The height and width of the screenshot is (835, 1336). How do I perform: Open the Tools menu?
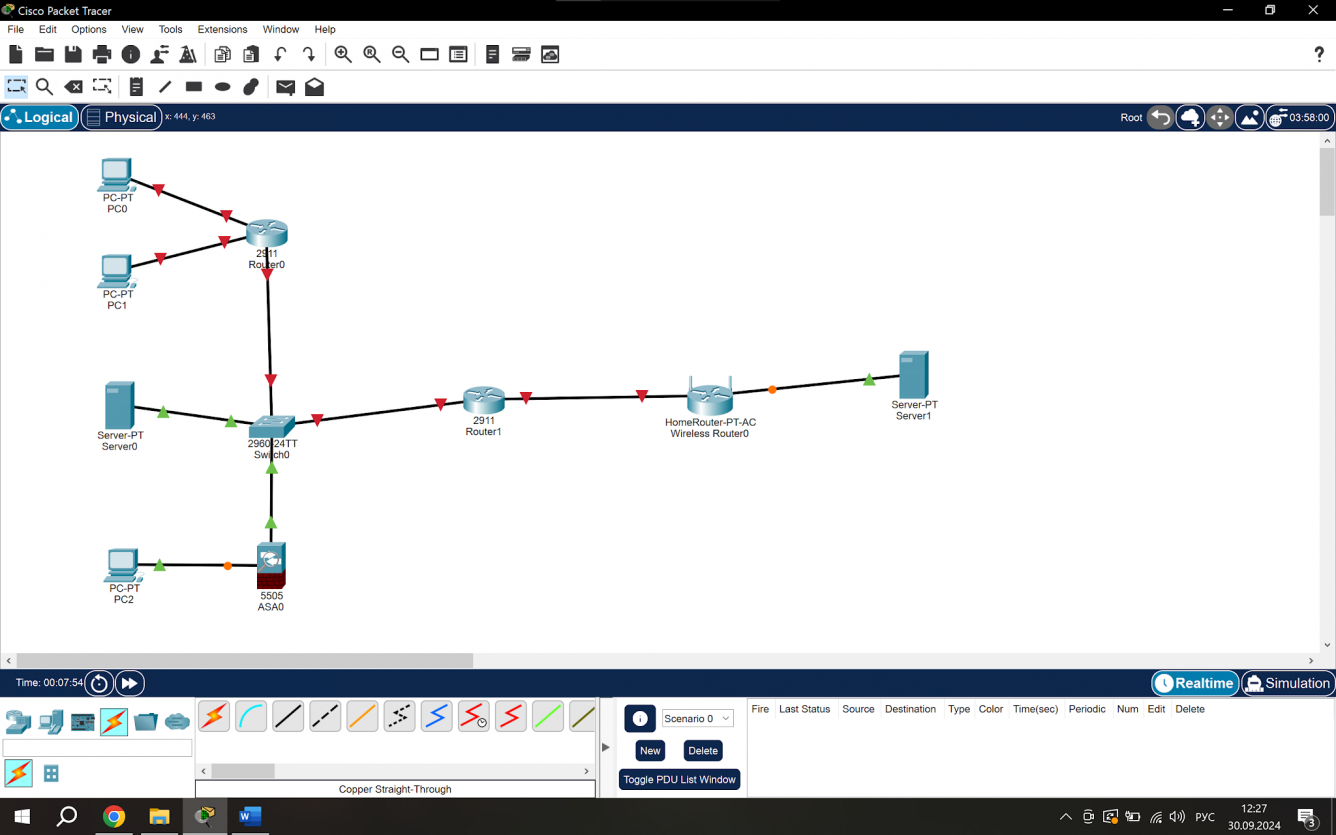pyautogui.click(x=171, y=29)
